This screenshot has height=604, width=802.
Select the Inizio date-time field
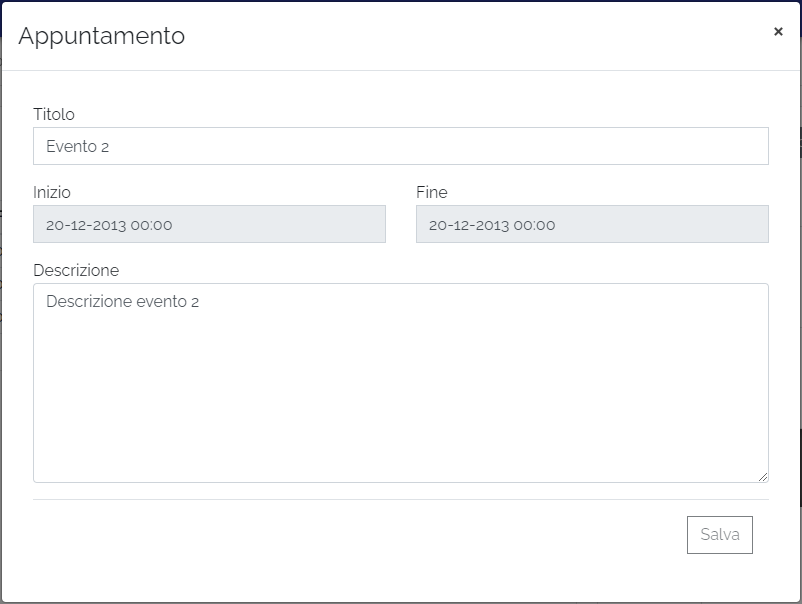pyautogui.click(x=209, y=224)
